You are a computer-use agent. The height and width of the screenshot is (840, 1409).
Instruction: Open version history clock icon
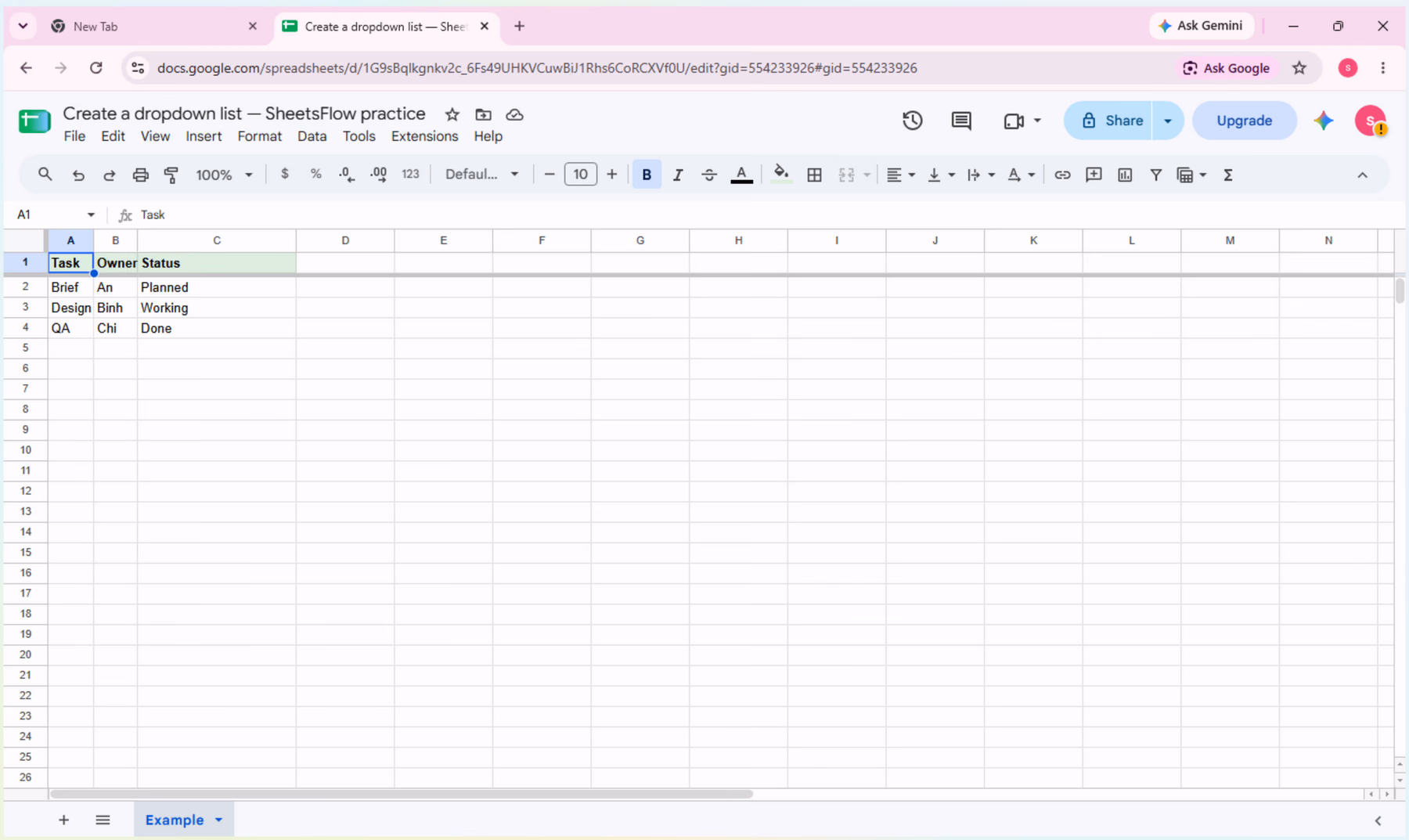tap(913, 121)
